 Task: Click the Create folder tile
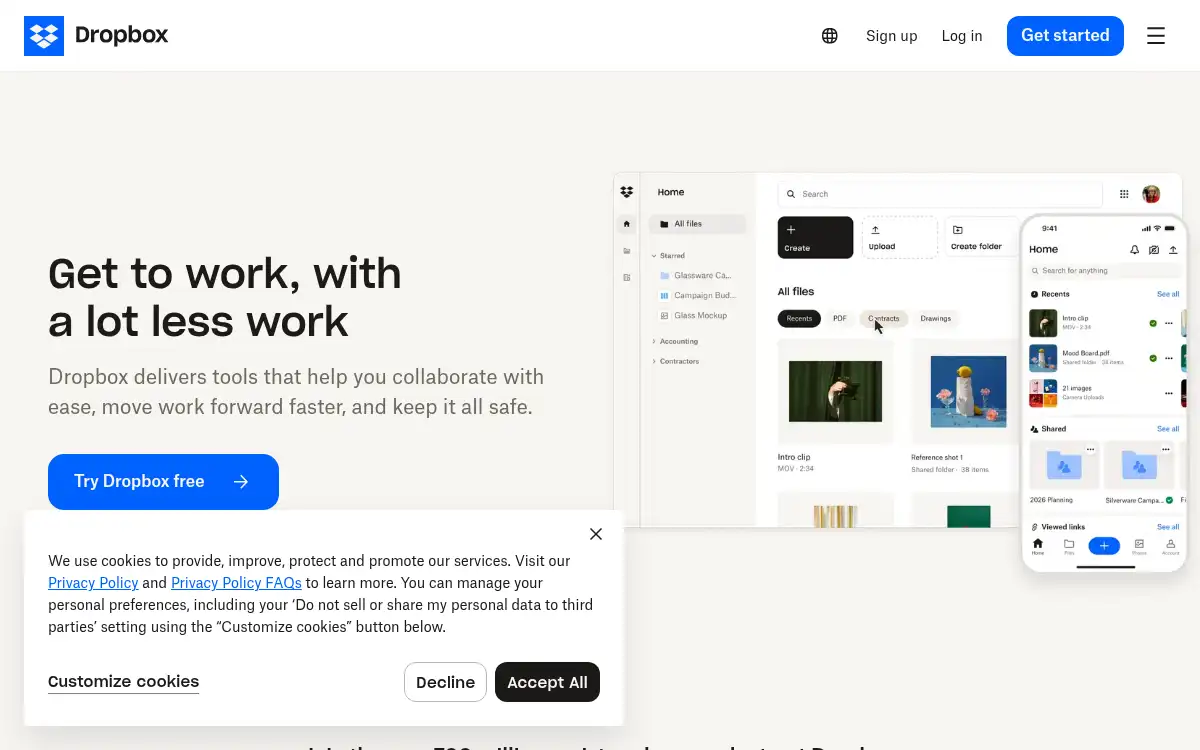(980, 238)
